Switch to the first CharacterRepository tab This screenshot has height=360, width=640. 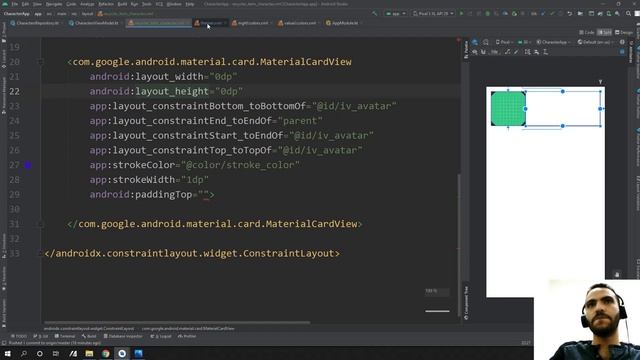(36, 23)
